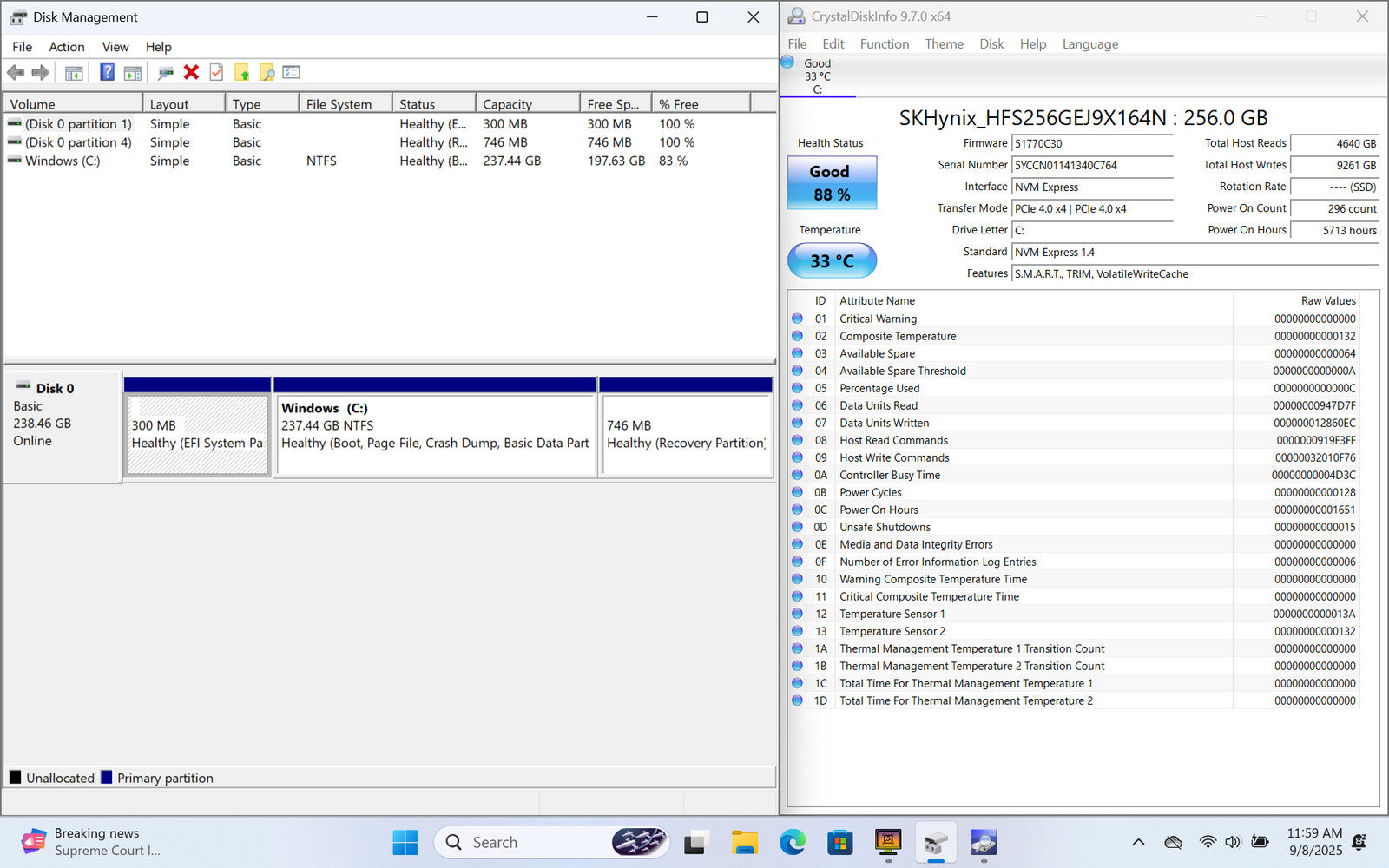Open Windows Start menu button
Viewport: 1389px width, 868px height.
point(405,842)
